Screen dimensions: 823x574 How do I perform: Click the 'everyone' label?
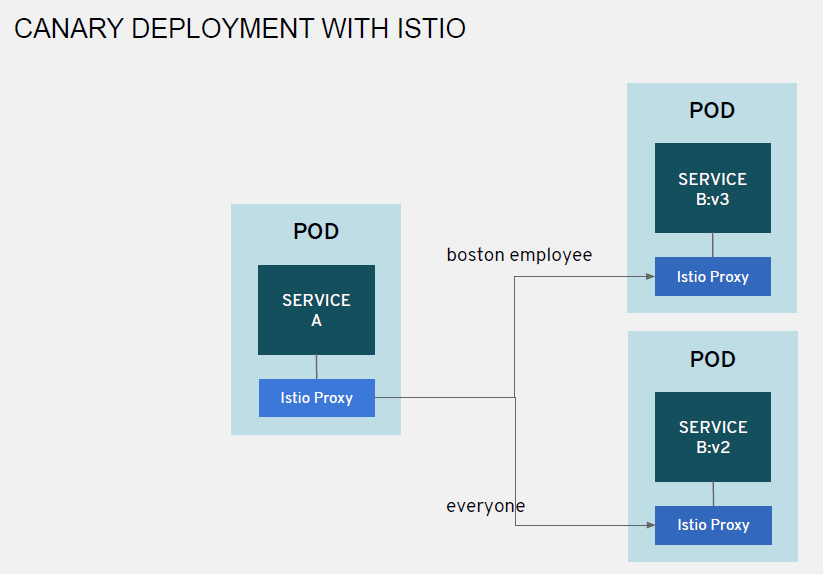pyautogui.click(x=486, y=506)
